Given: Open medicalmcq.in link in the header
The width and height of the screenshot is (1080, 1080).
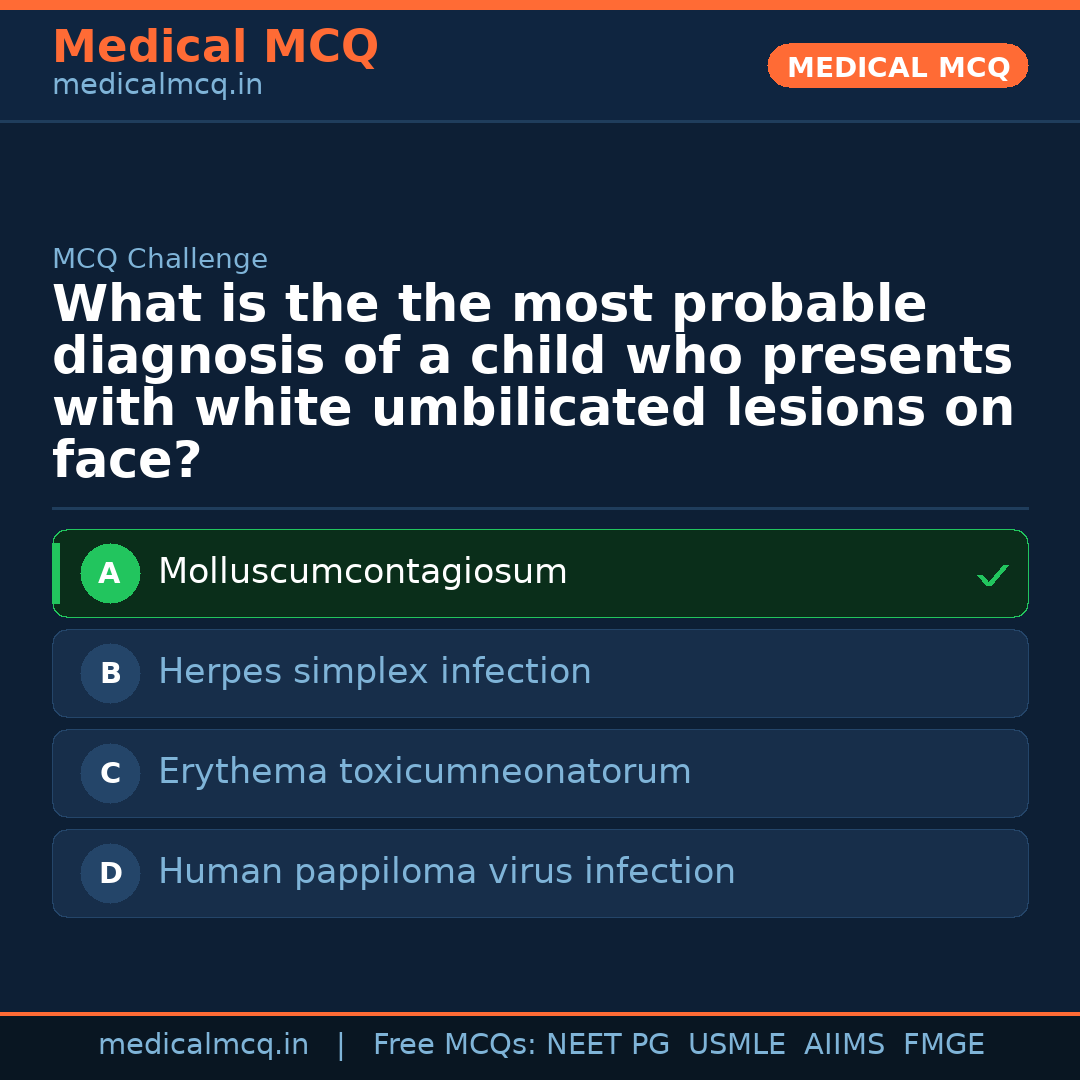Looking at the screenshot, I should coord(157,86).
